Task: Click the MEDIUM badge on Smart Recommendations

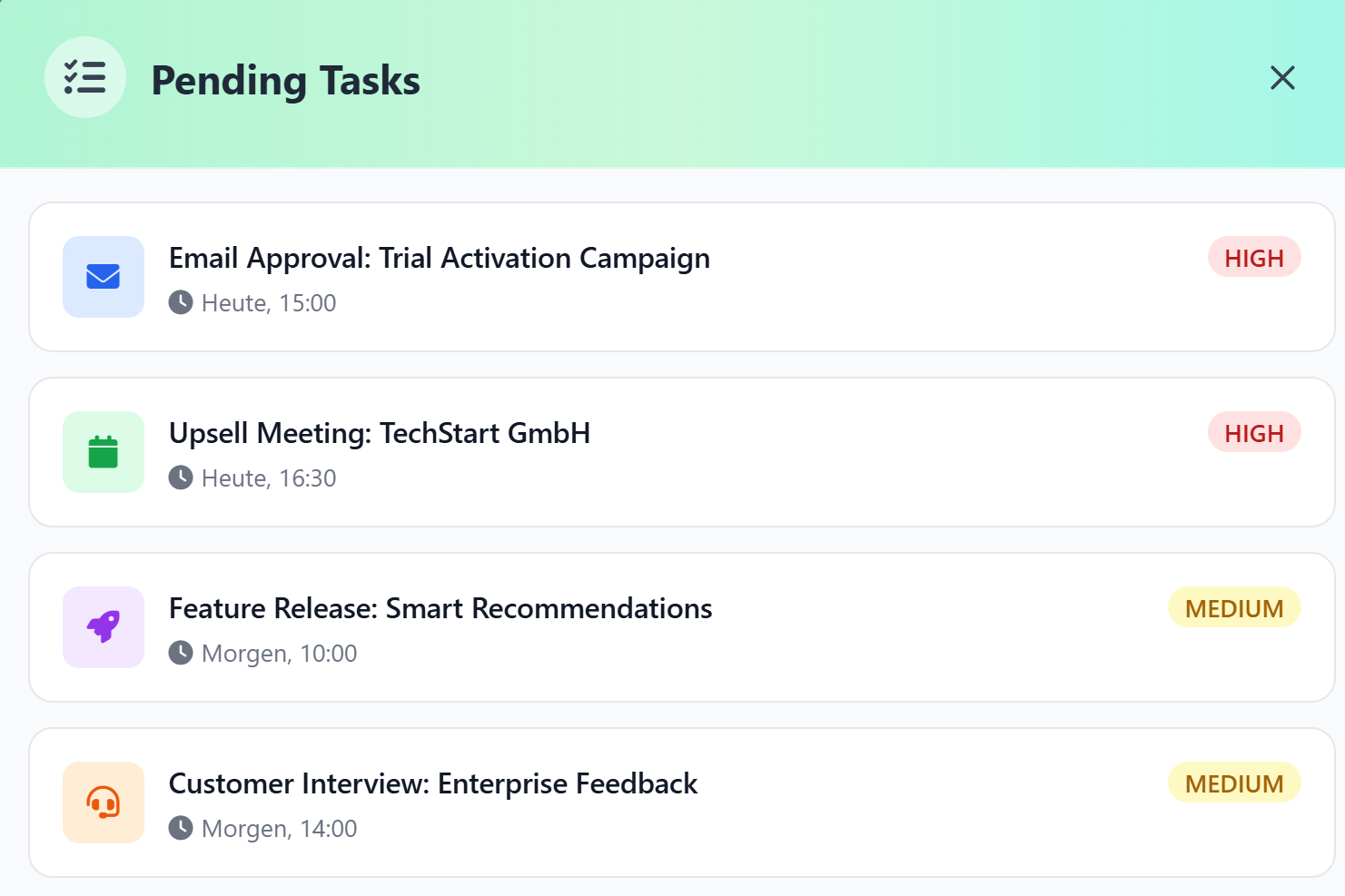Action: click(1233, 607)
